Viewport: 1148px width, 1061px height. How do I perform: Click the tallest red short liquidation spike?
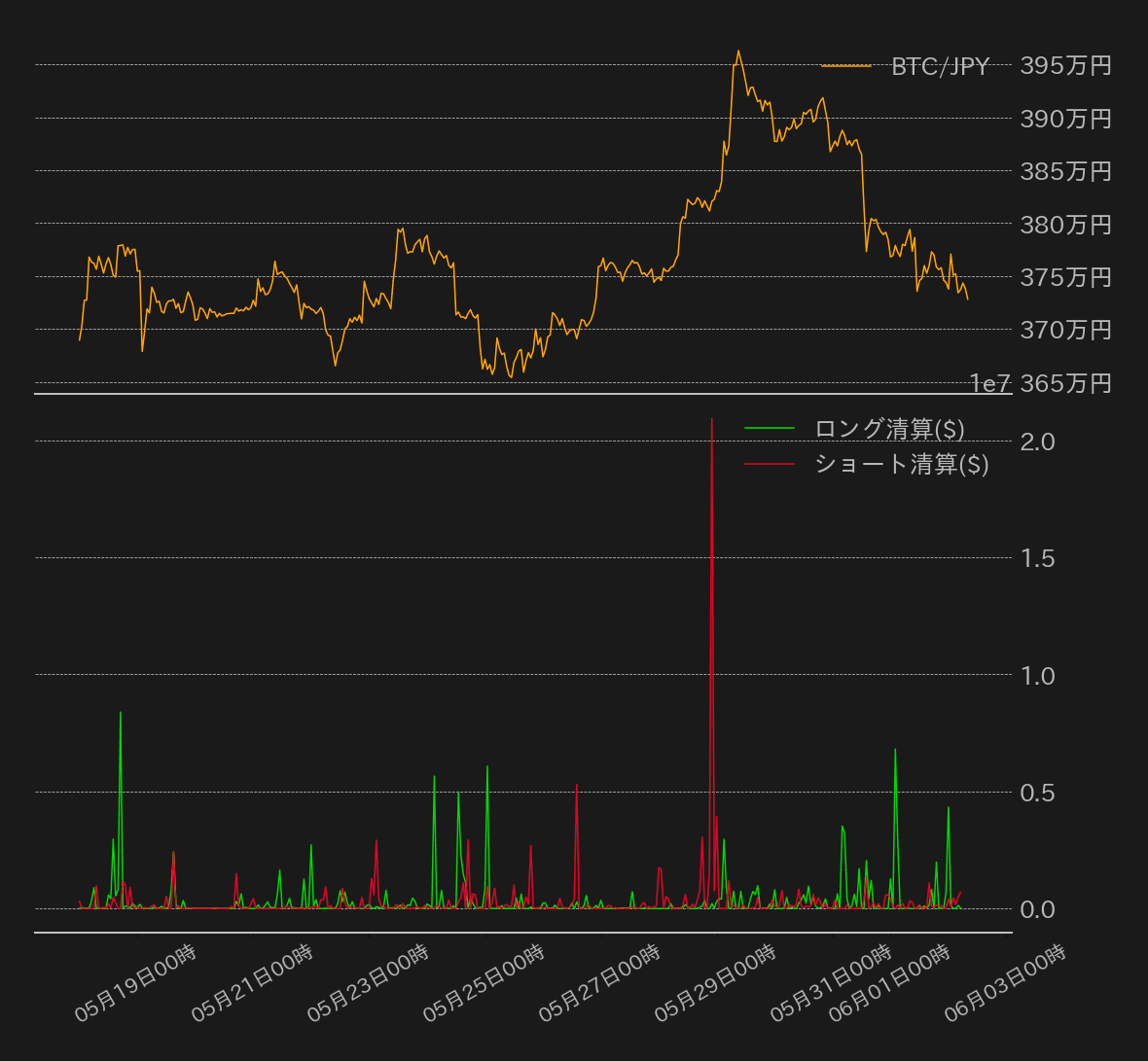pyautogui.click(x=712, y=420)
